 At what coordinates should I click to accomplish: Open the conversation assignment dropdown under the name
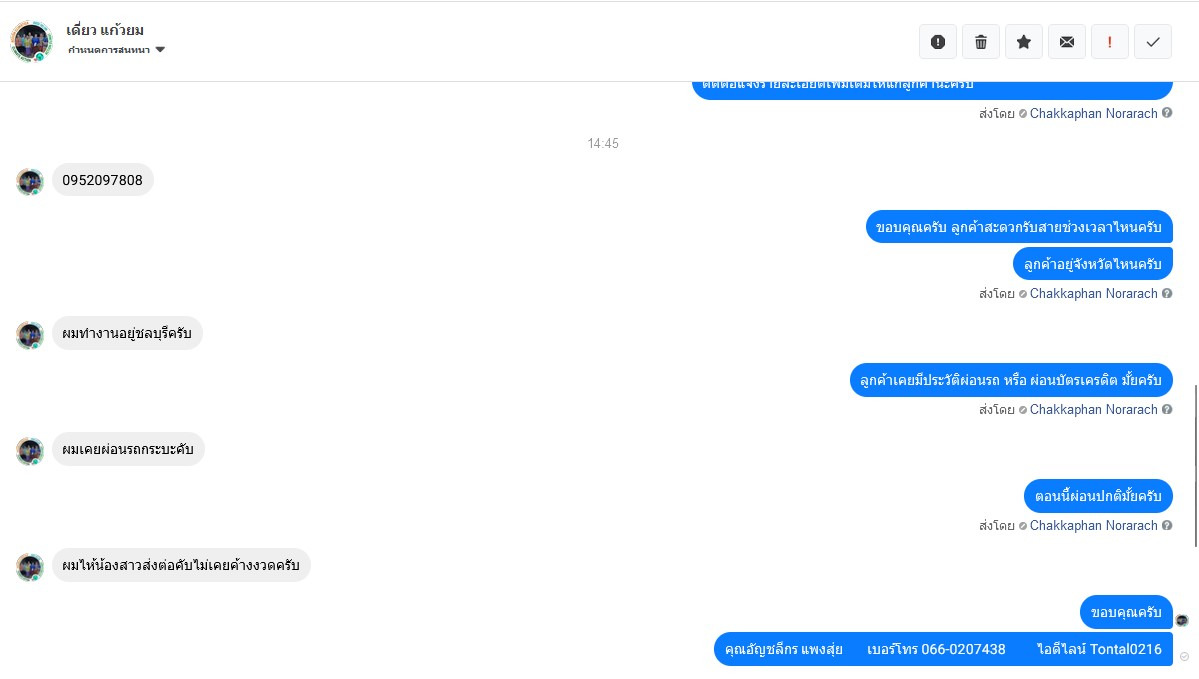point(116,50)
